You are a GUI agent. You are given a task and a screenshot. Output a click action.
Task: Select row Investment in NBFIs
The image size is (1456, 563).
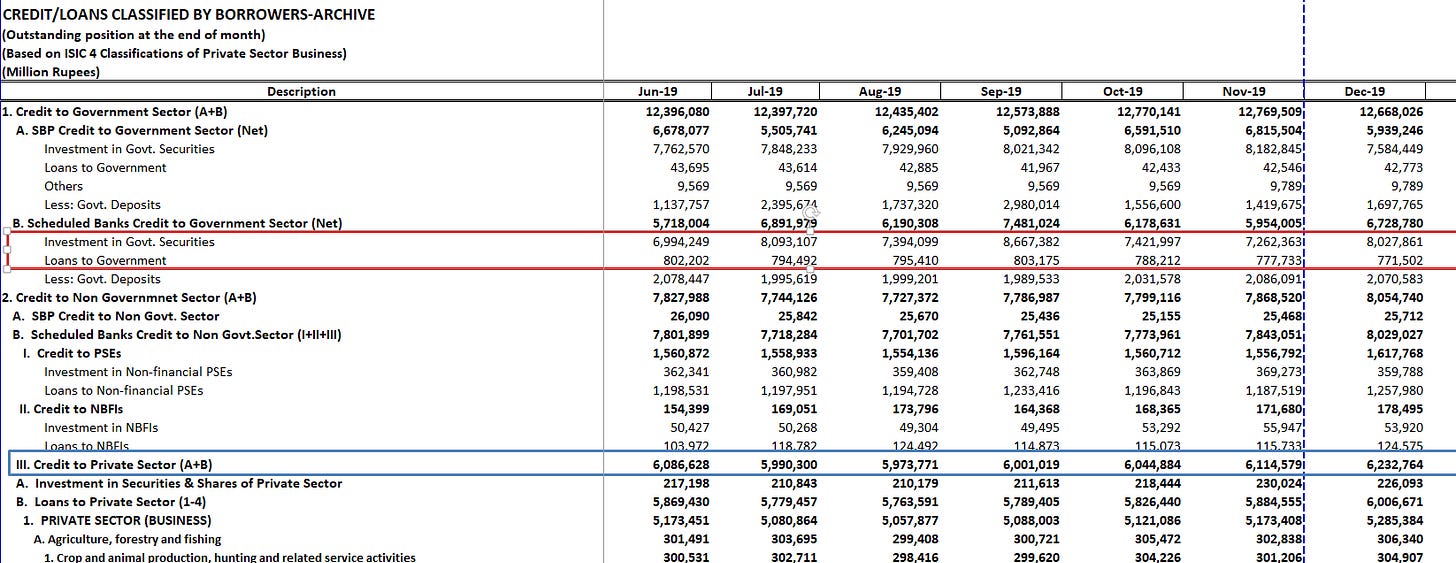(101, 428)
